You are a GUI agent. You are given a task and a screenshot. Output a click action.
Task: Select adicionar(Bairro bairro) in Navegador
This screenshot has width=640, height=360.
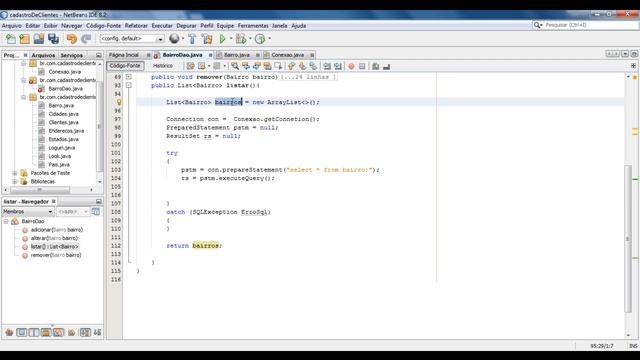57,230
